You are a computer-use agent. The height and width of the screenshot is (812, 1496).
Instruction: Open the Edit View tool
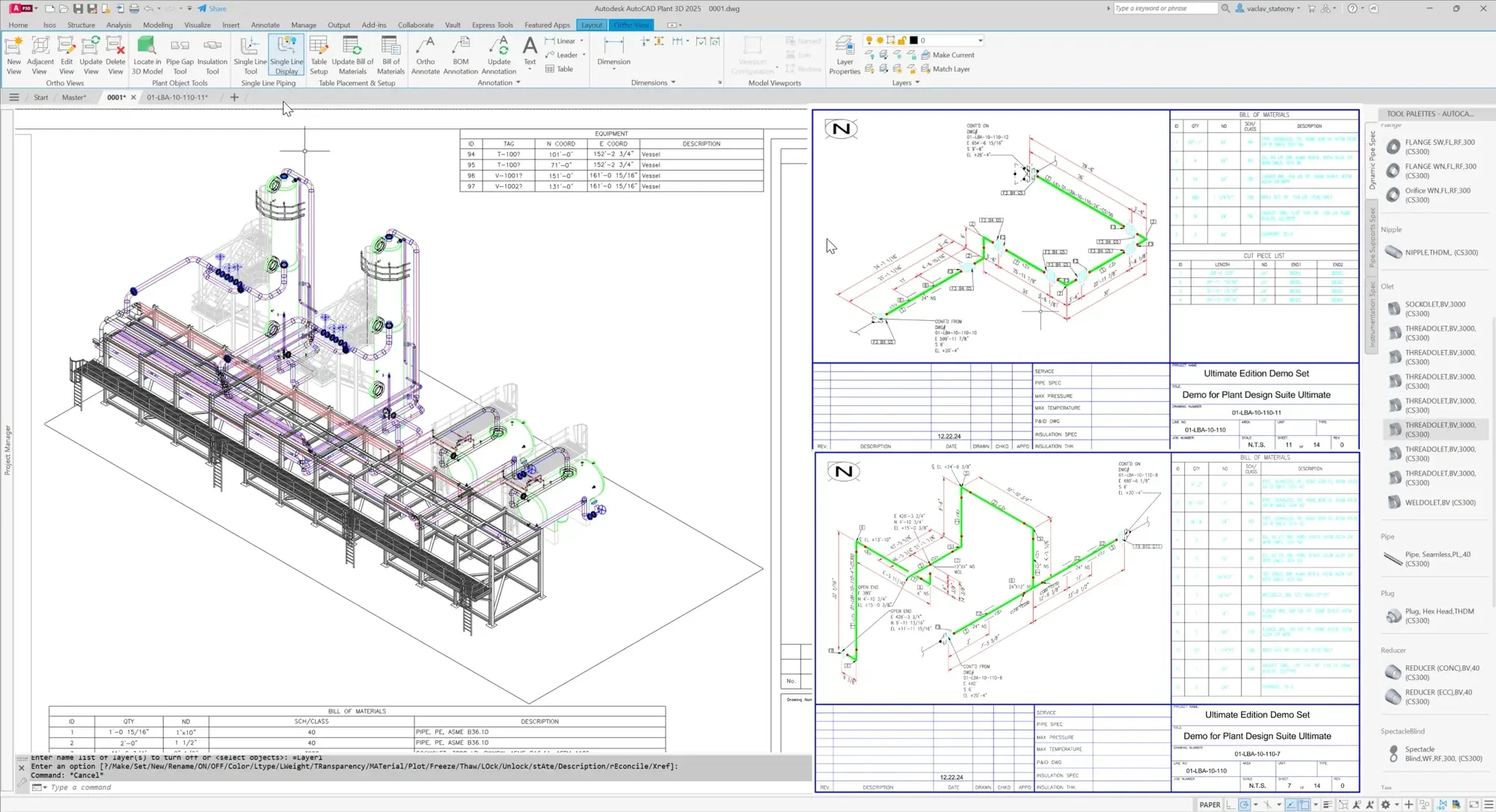(x=67, y=55)
